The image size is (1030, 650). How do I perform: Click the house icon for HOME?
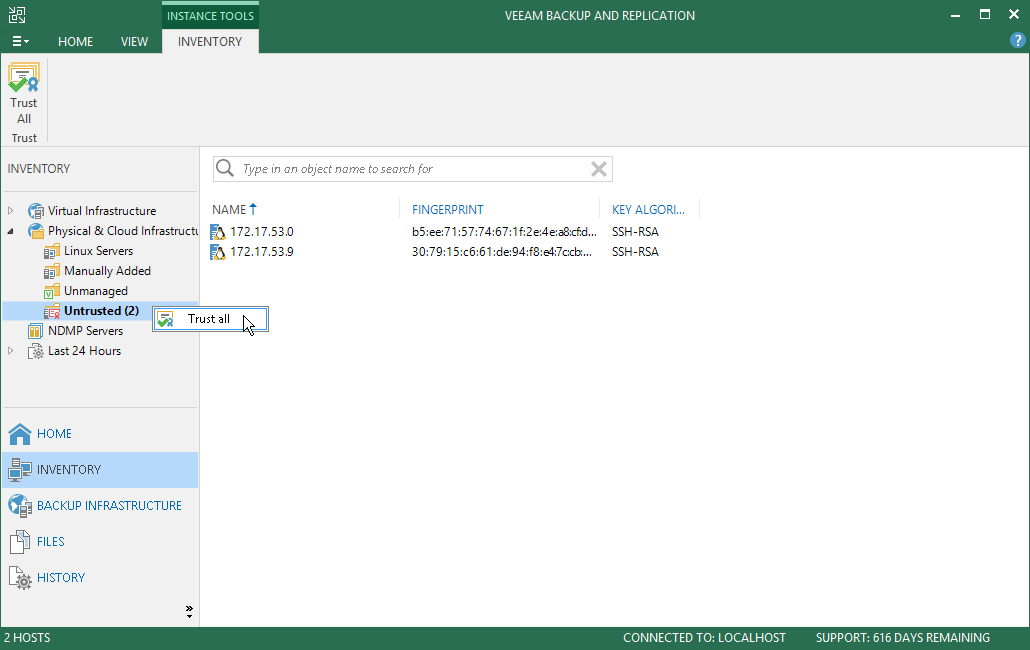pos(20,434)
